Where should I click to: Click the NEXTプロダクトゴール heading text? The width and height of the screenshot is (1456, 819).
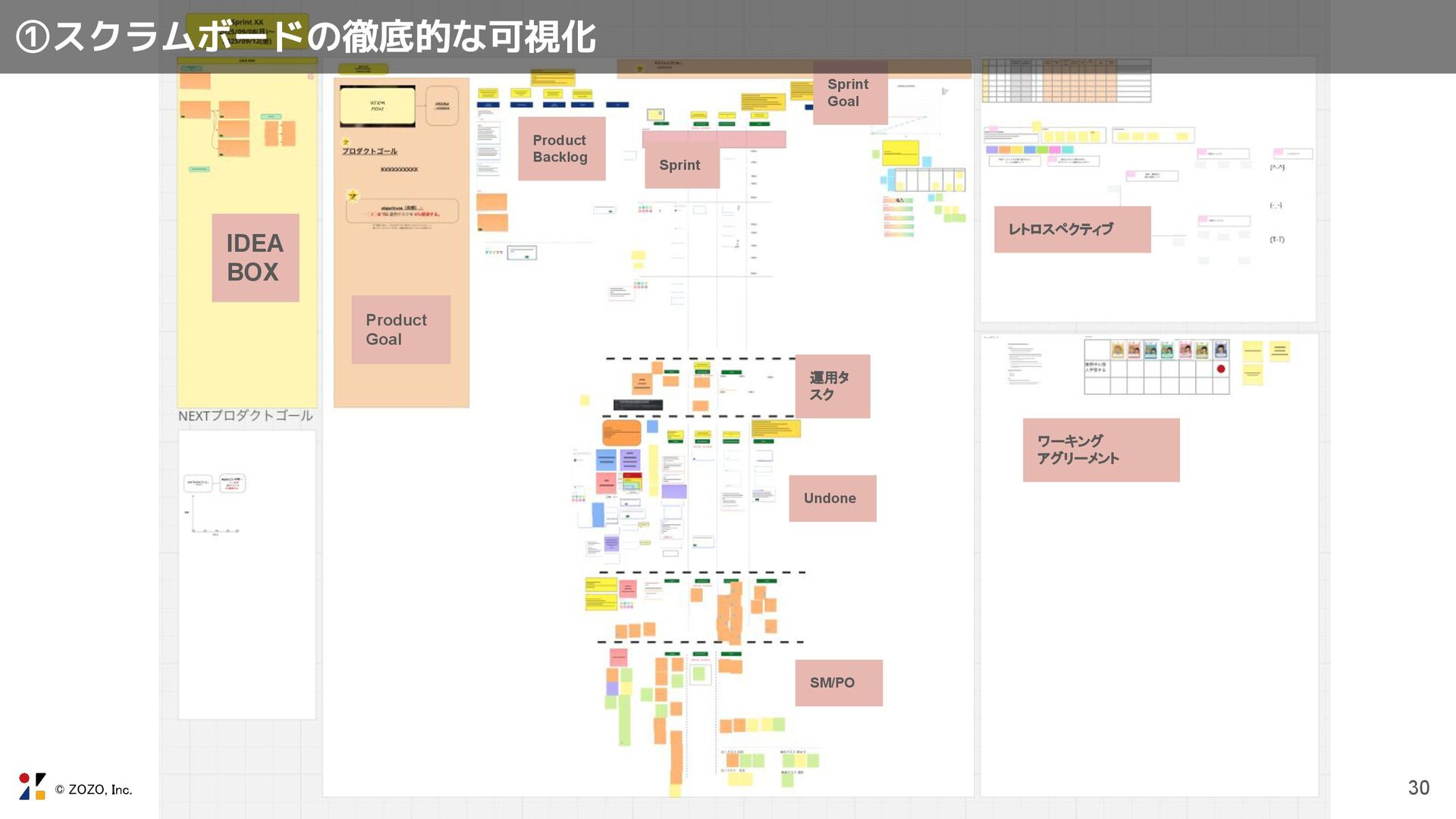coord(245,416)
